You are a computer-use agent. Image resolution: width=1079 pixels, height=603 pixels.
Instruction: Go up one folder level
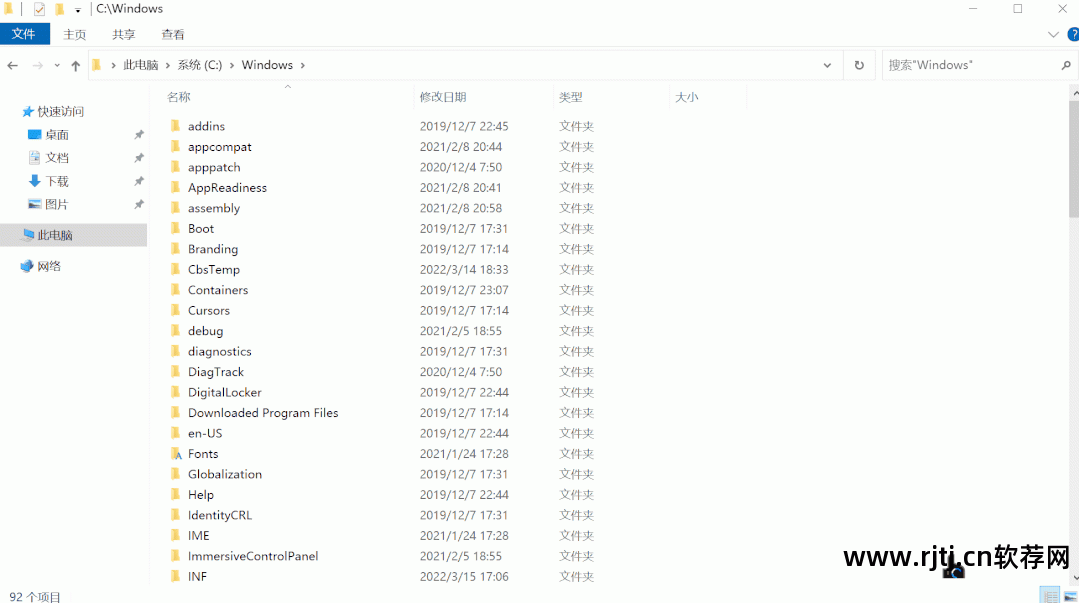(76, 65)
